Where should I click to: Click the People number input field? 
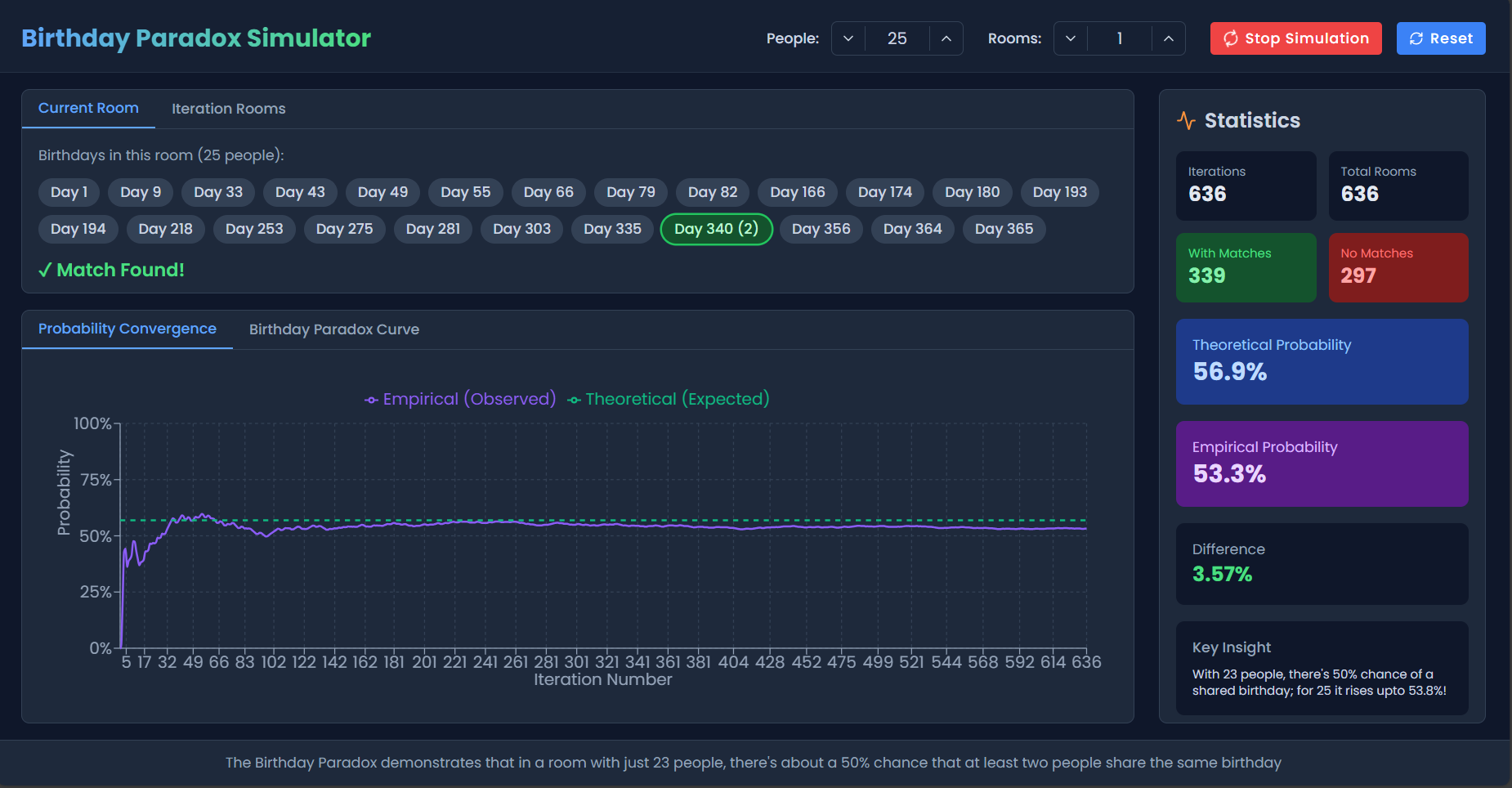[897, 38]
